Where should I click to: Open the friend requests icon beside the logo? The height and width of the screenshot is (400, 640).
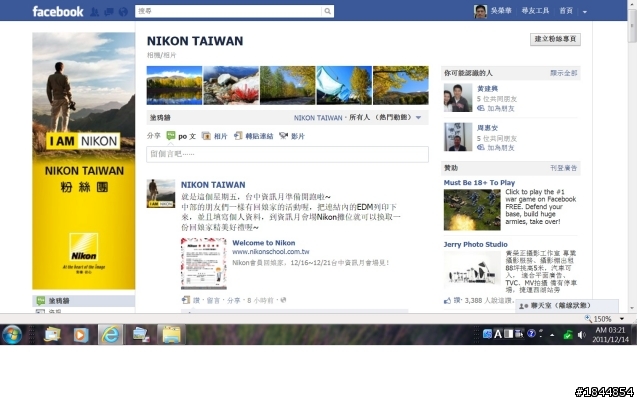click(x=94, y=12)
